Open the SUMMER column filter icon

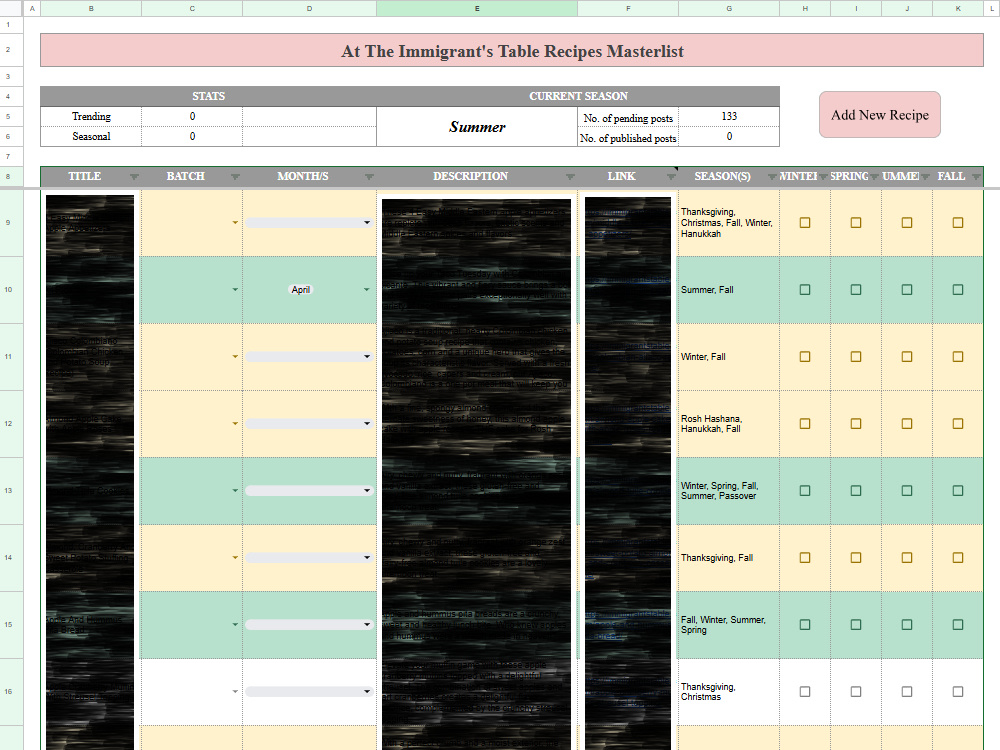coord(925,177)
